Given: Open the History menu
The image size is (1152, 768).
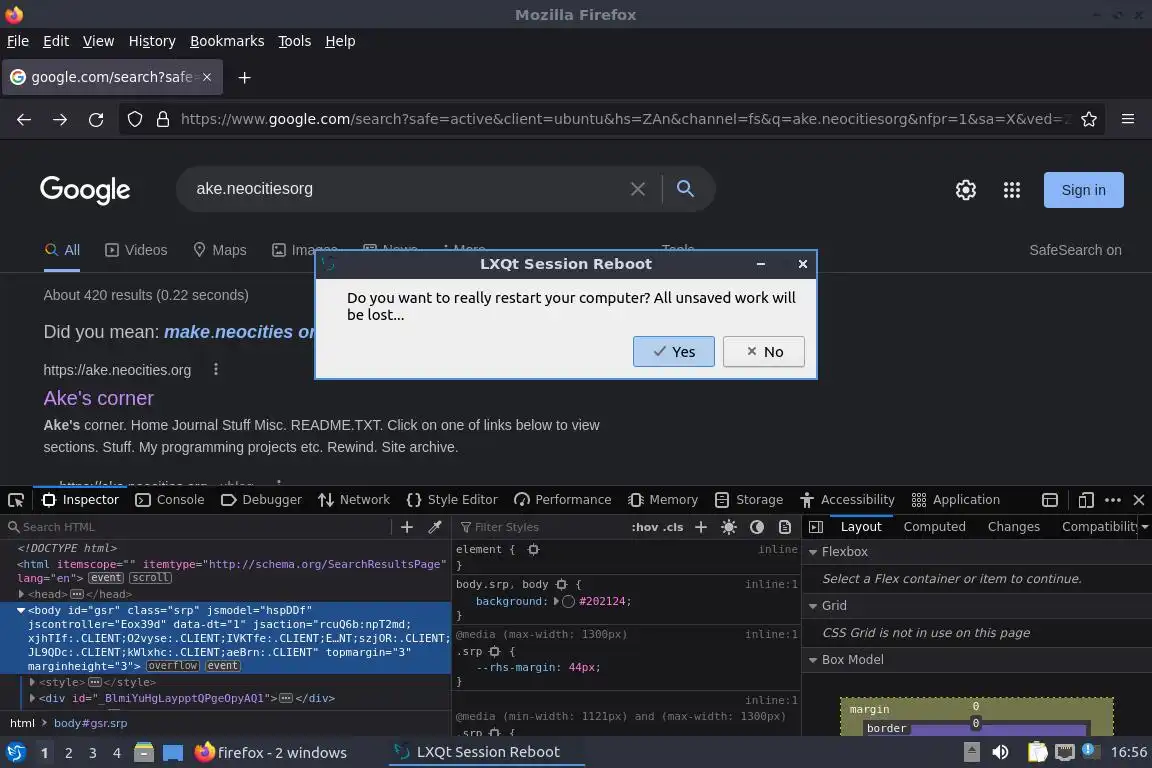Looking at the screenshot, I should pyautogui.click(x=152, y=41).
